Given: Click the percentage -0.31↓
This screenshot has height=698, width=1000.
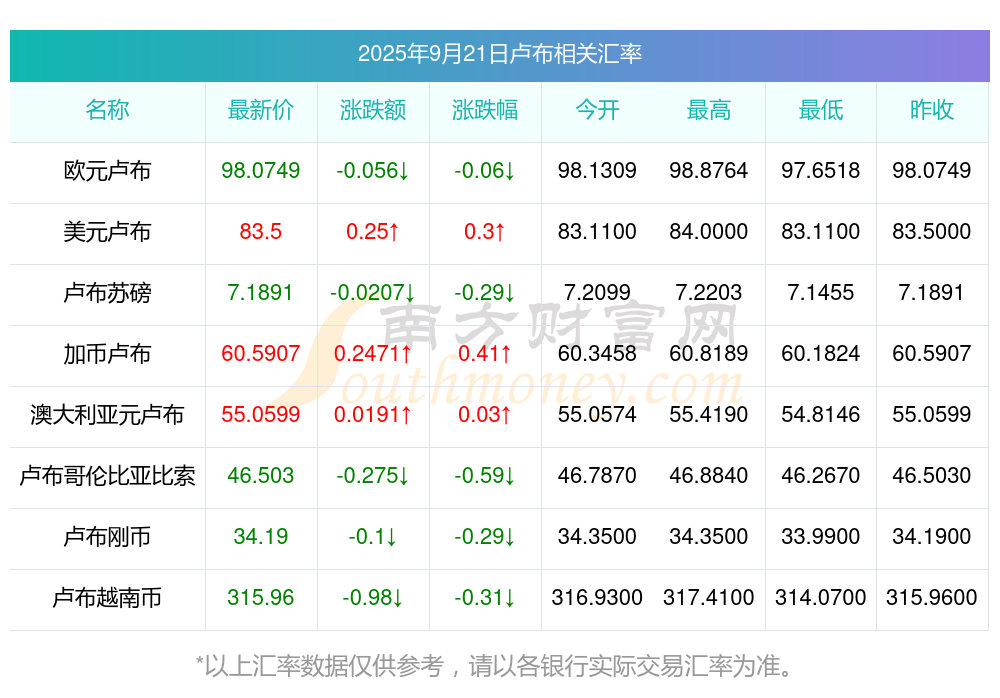Looking at the screenshot, I should coord(485,597).
